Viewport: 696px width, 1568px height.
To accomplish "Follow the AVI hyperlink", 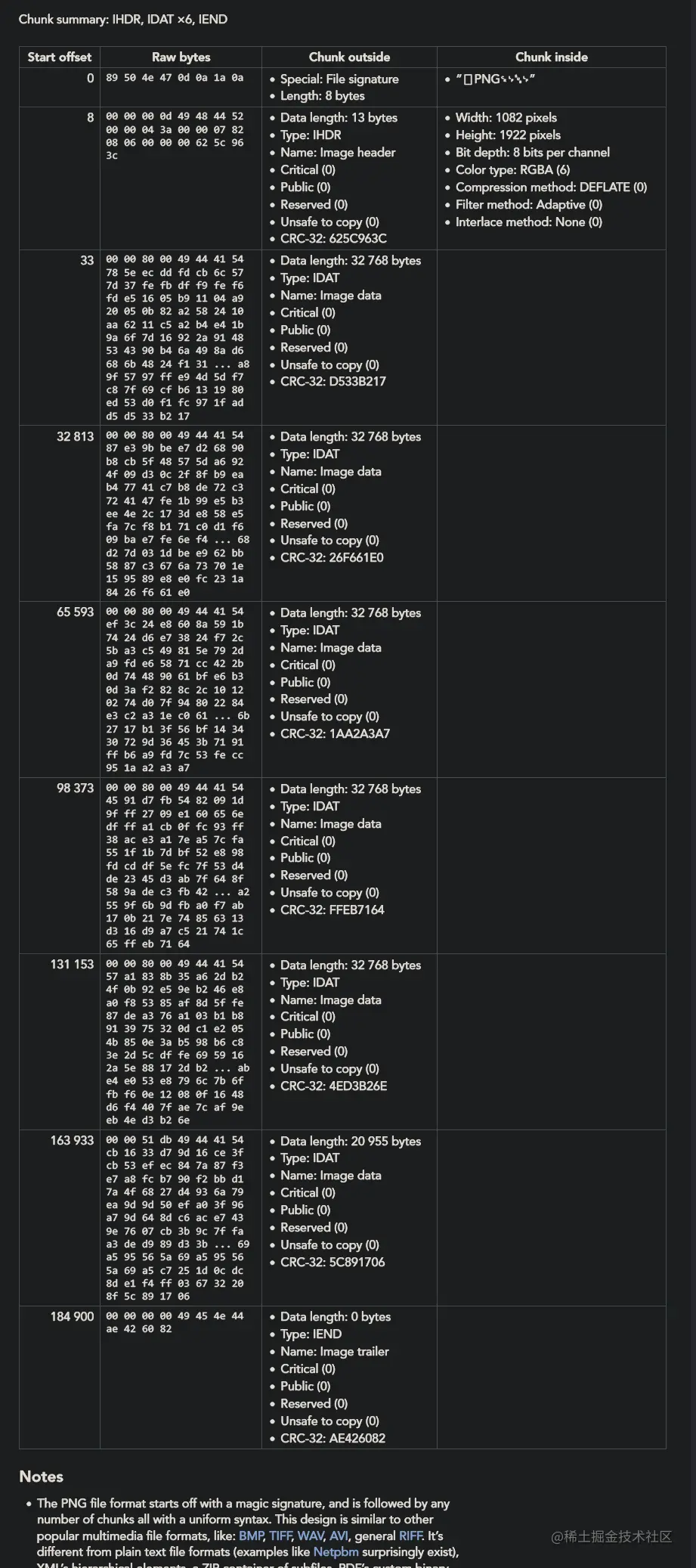I will (x=340, y=1535).
